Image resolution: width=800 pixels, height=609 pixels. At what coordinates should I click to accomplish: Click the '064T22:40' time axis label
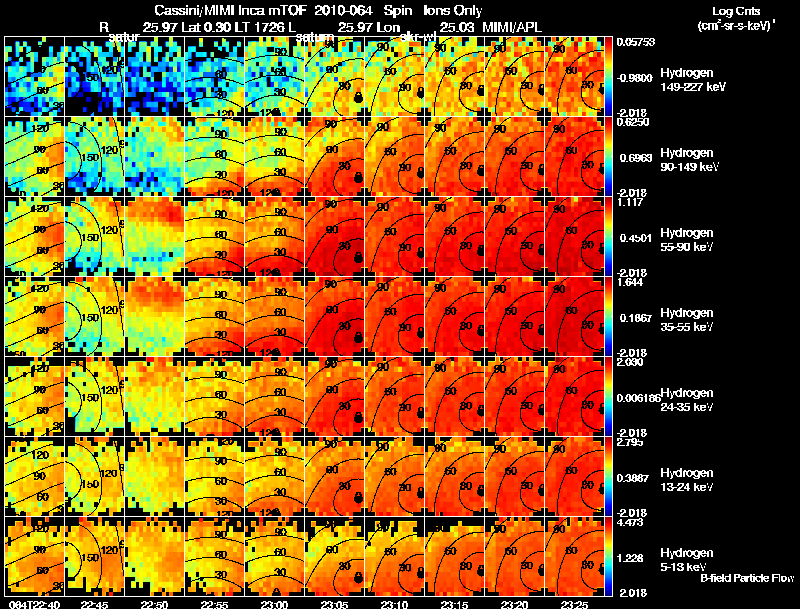pos(34,604)
